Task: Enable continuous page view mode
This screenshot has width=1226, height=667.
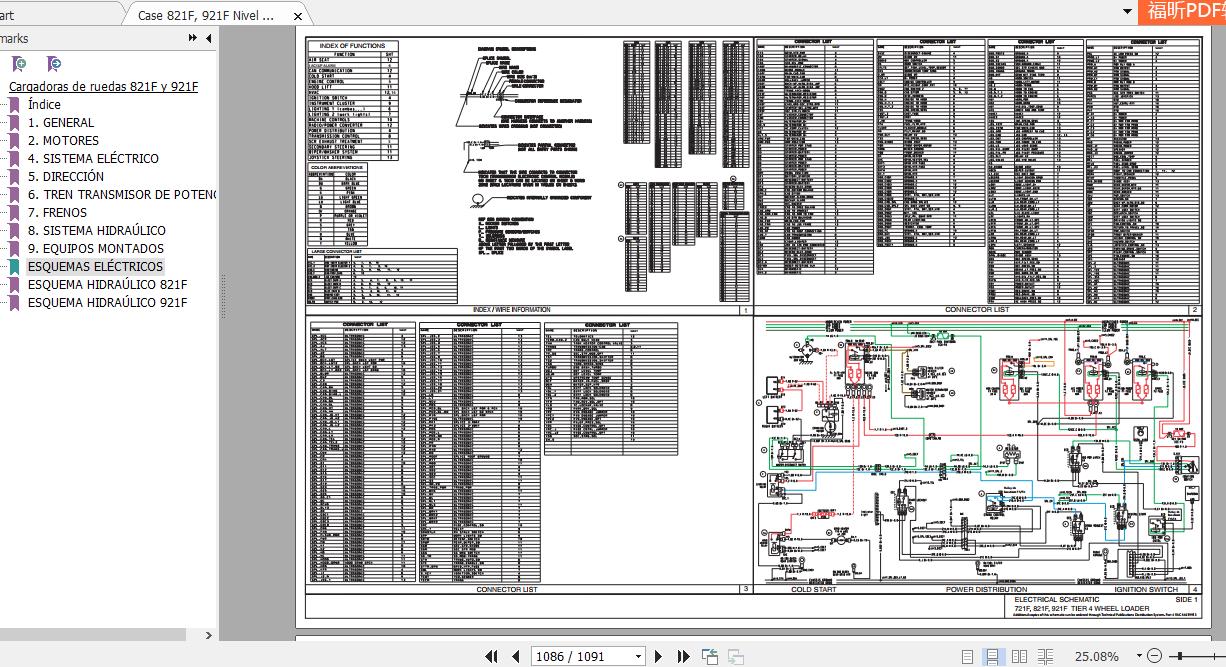Action: point(992,656)
